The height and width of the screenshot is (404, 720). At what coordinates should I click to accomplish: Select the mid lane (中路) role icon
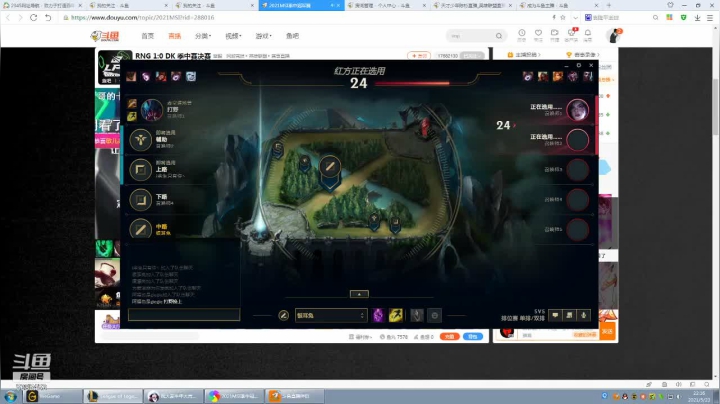coord(141,229)
